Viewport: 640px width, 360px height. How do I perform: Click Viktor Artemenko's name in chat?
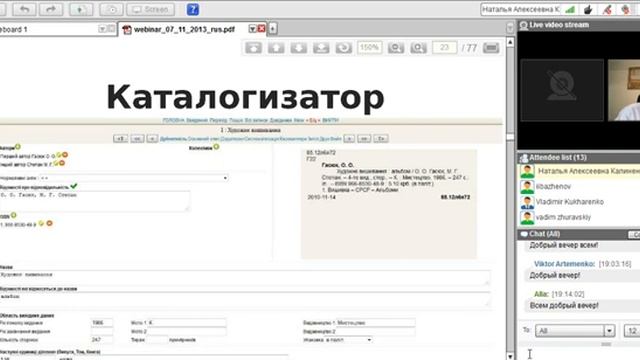(564, 264)
